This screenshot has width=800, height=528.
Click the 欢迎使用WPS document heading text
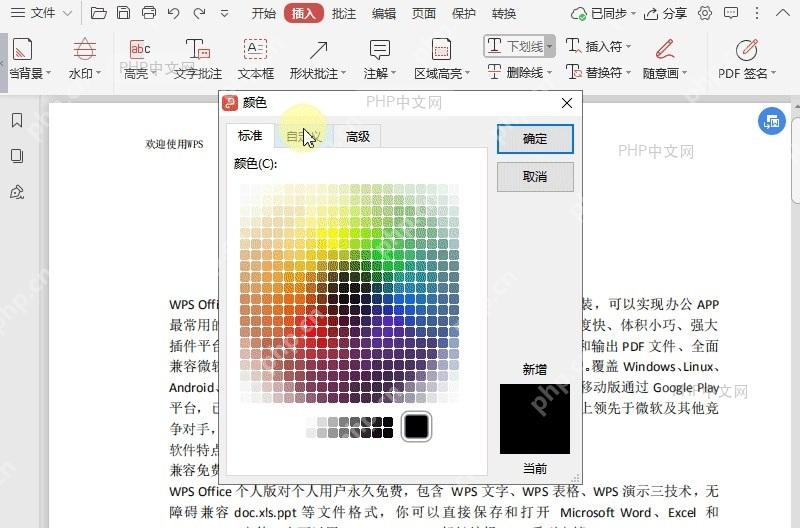pos(174,144)
